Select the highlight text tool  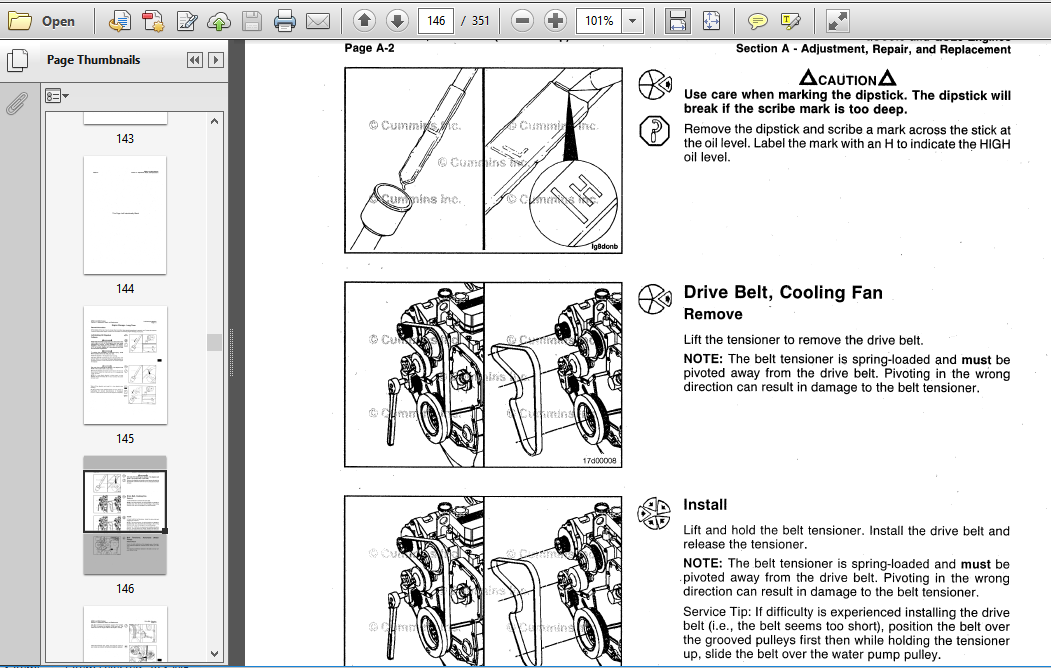coord(791,21)
